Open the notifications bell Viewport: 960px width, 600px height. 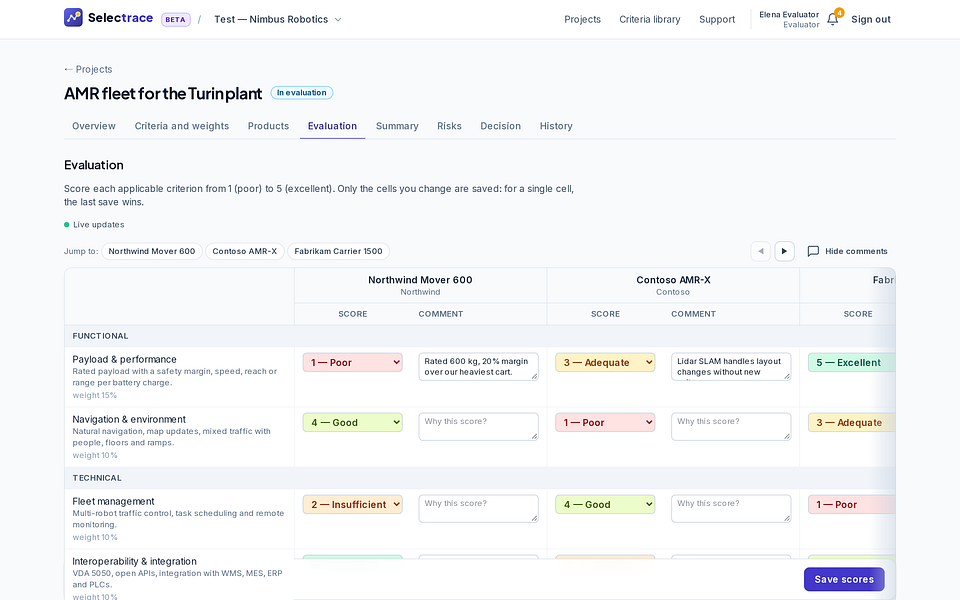[x=833, y=19]
